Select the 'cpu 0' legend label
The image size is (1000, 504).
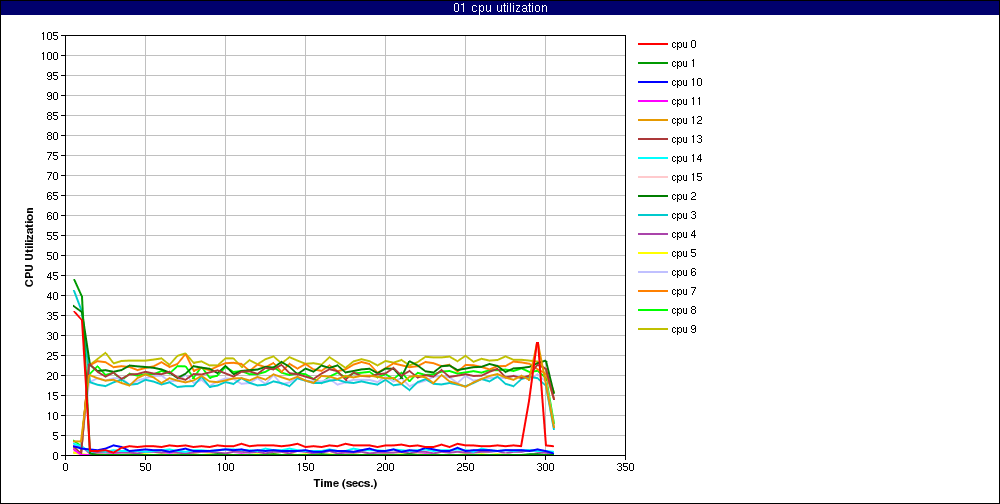(683, 45)
